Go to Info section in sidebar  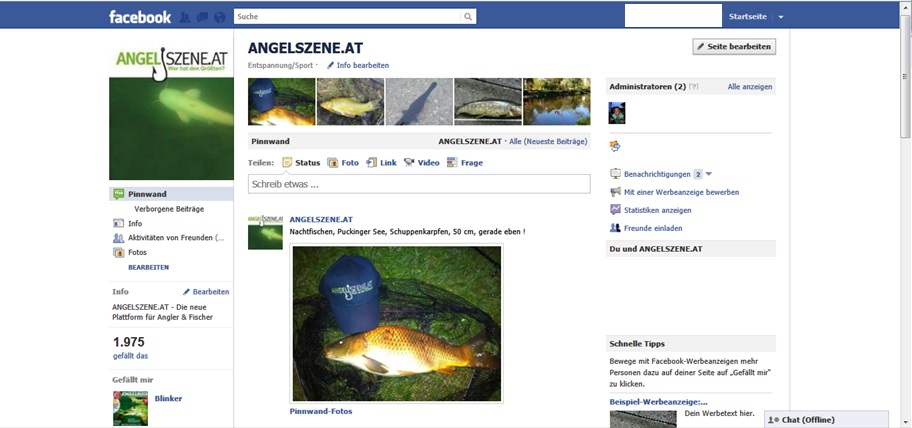click(x=135, y=224)
